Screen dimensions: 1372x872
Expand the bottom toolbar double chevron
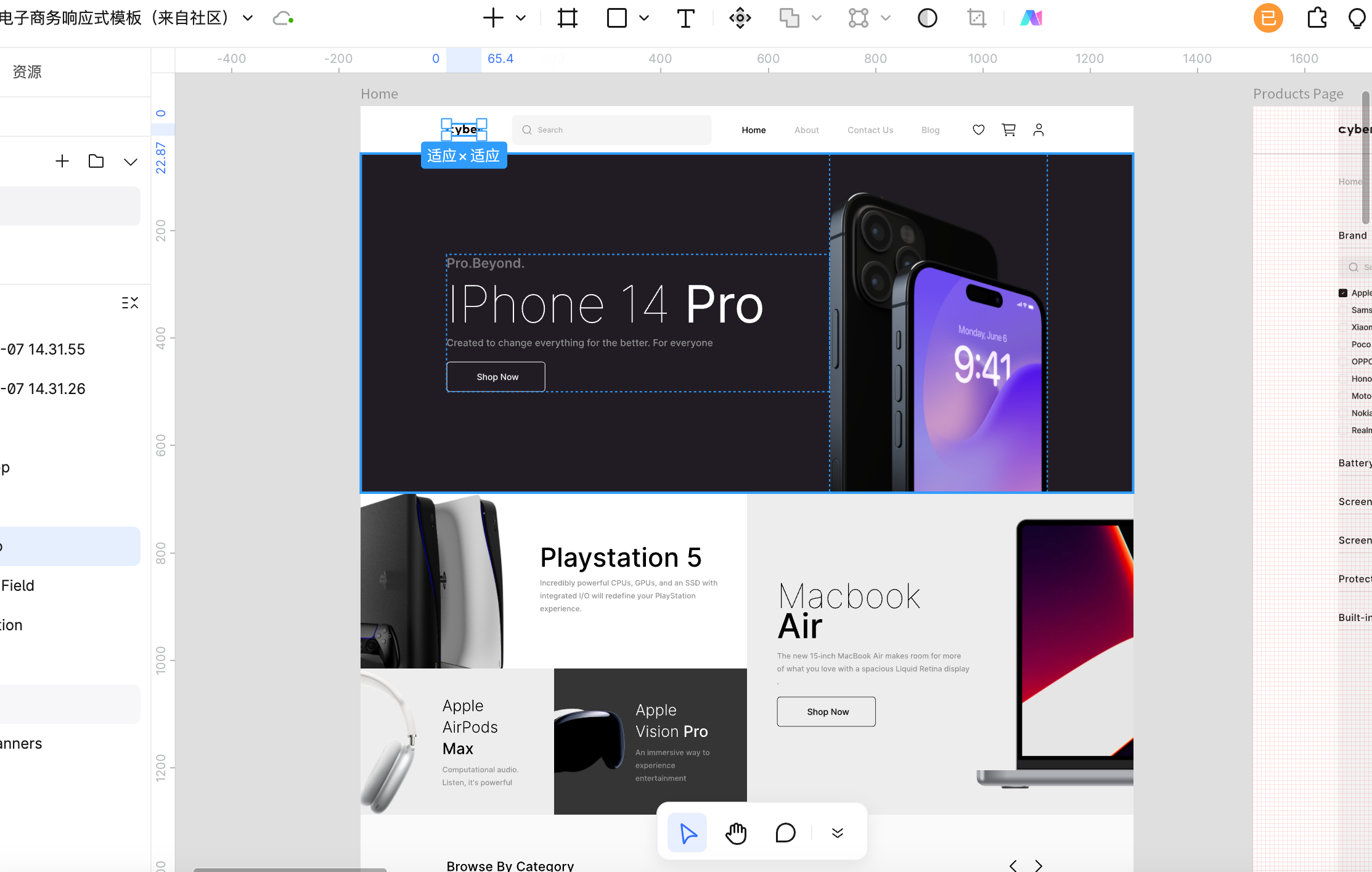pos(837,833)
